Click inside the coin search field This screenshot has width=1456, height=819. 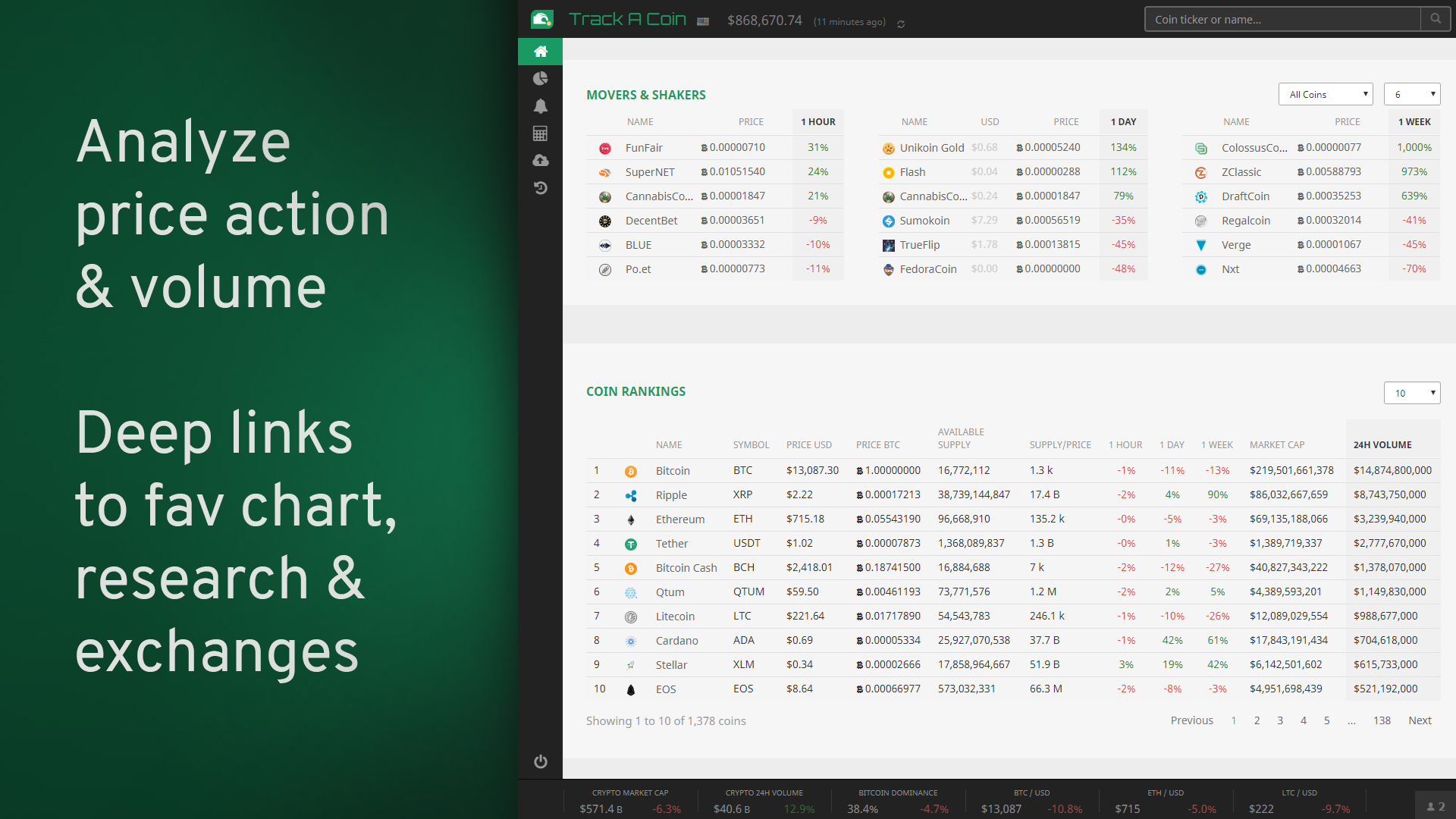coord(1282,19)
